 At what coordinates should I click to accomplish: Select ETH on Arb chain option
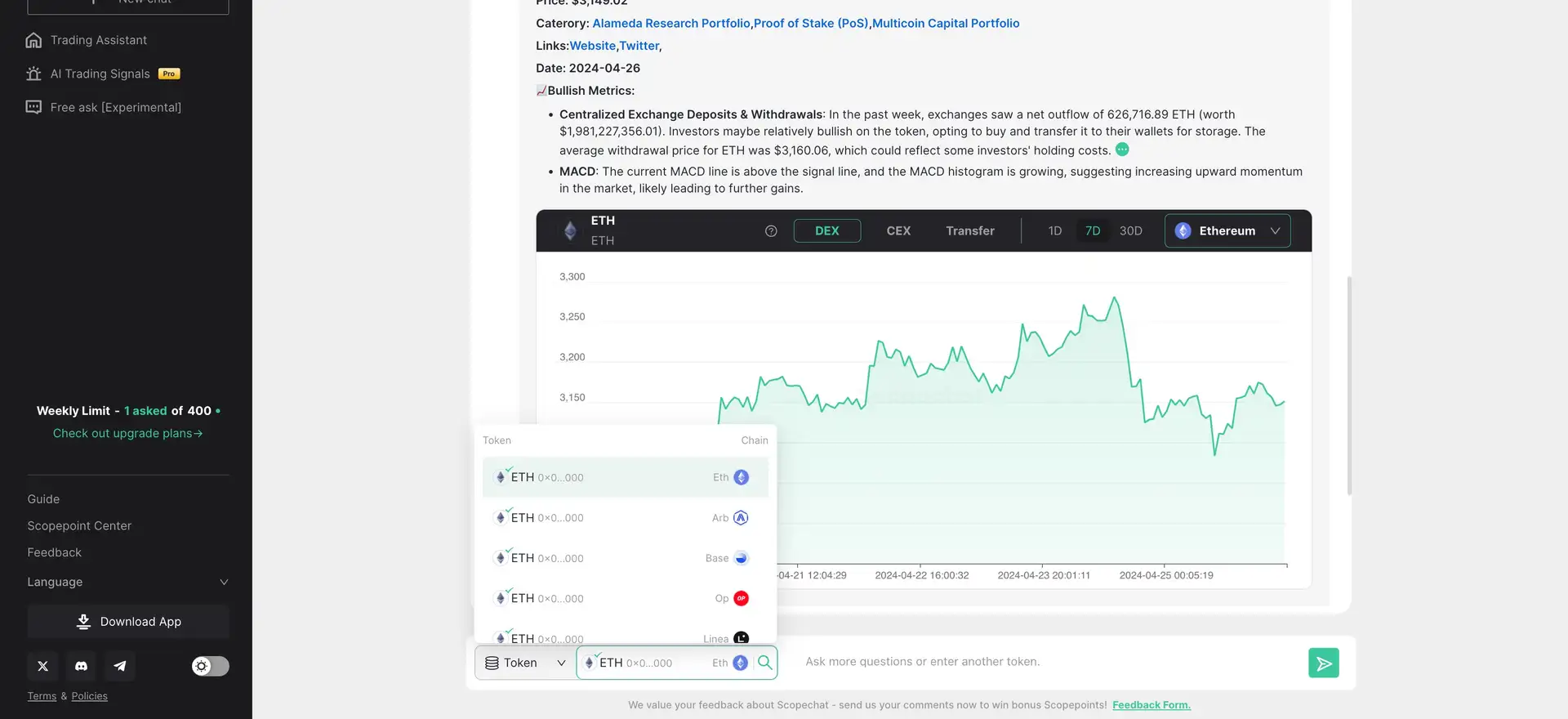[625, 518]
